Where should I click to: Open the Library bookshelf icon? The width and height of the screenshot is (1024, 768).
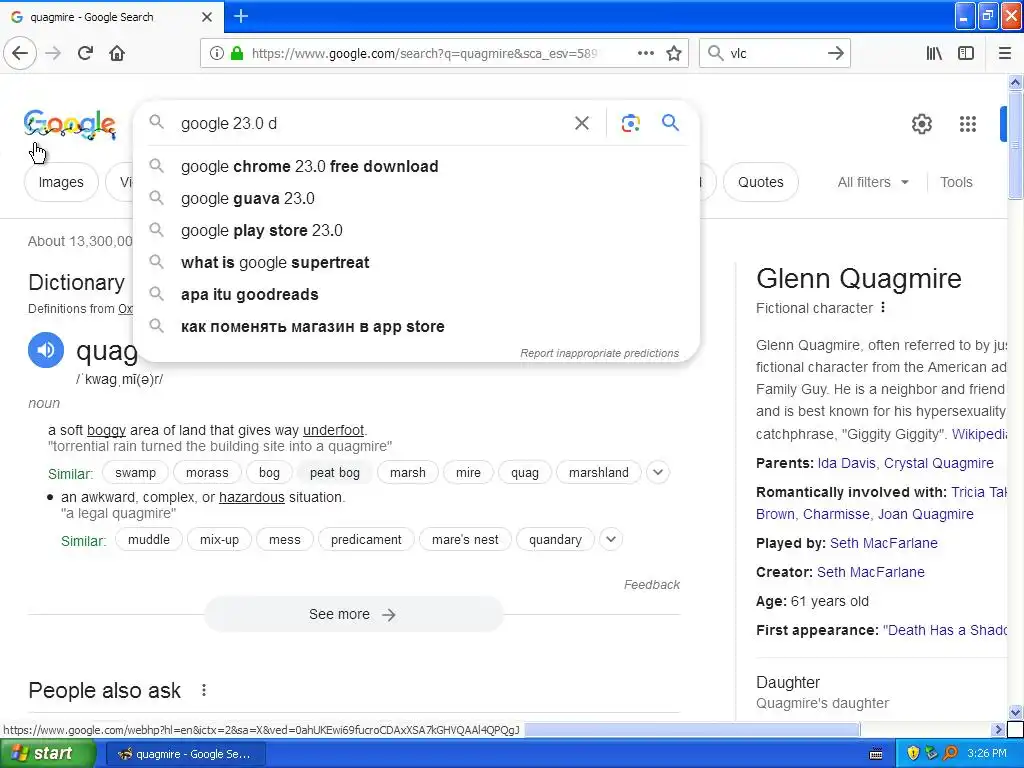(x=934, y=54)
